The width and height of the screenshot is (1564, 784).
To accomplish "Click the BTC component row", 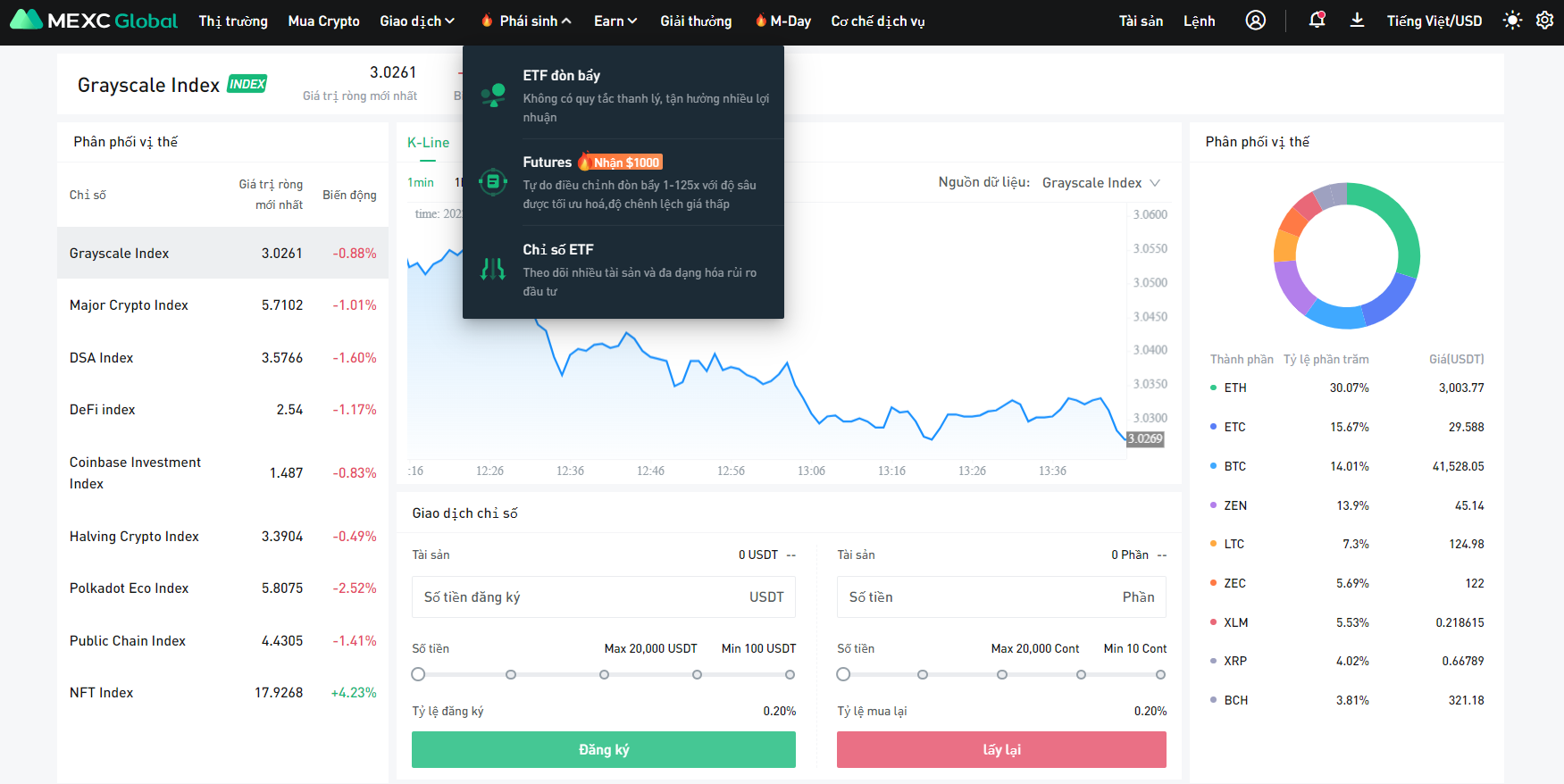I will coord(1347,466).
